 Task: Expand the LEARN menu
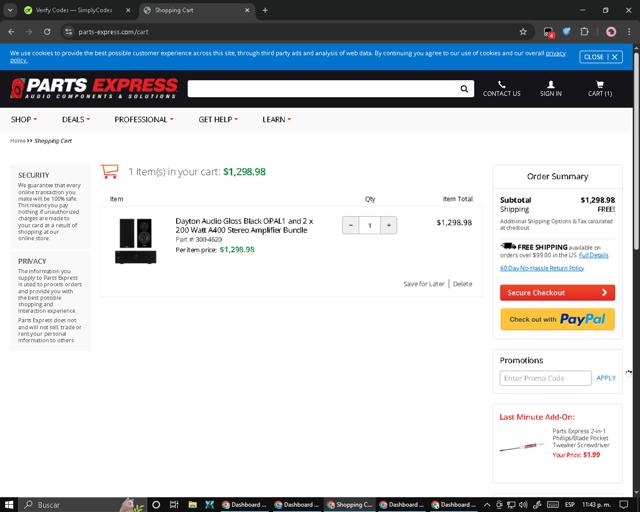(276, 120)
